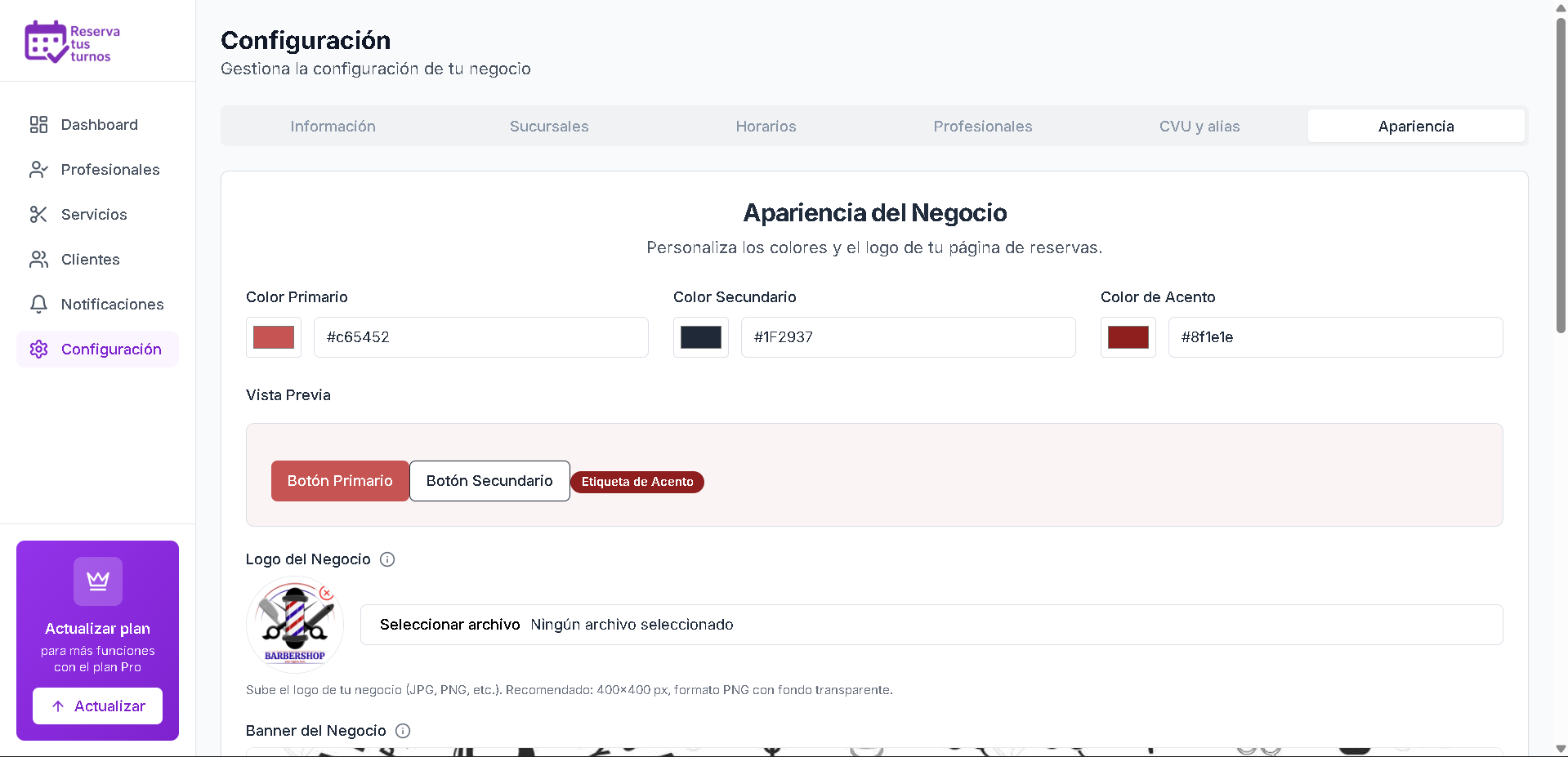Click the Profesionales person icon in the sidebar

38,169
